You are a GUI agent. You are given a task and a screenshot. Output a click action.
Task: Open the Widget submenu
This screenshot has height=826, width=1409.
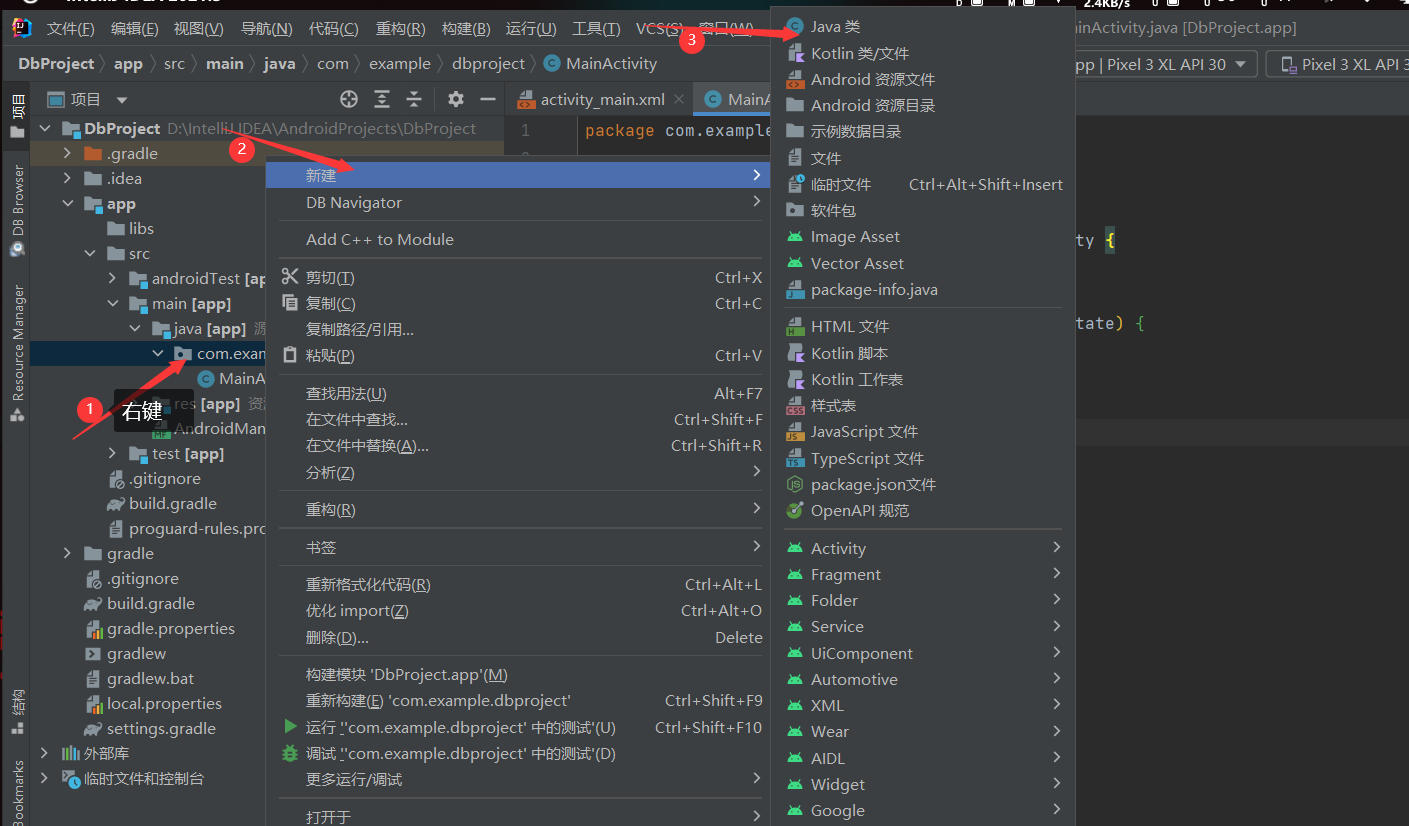click(921, 784)
